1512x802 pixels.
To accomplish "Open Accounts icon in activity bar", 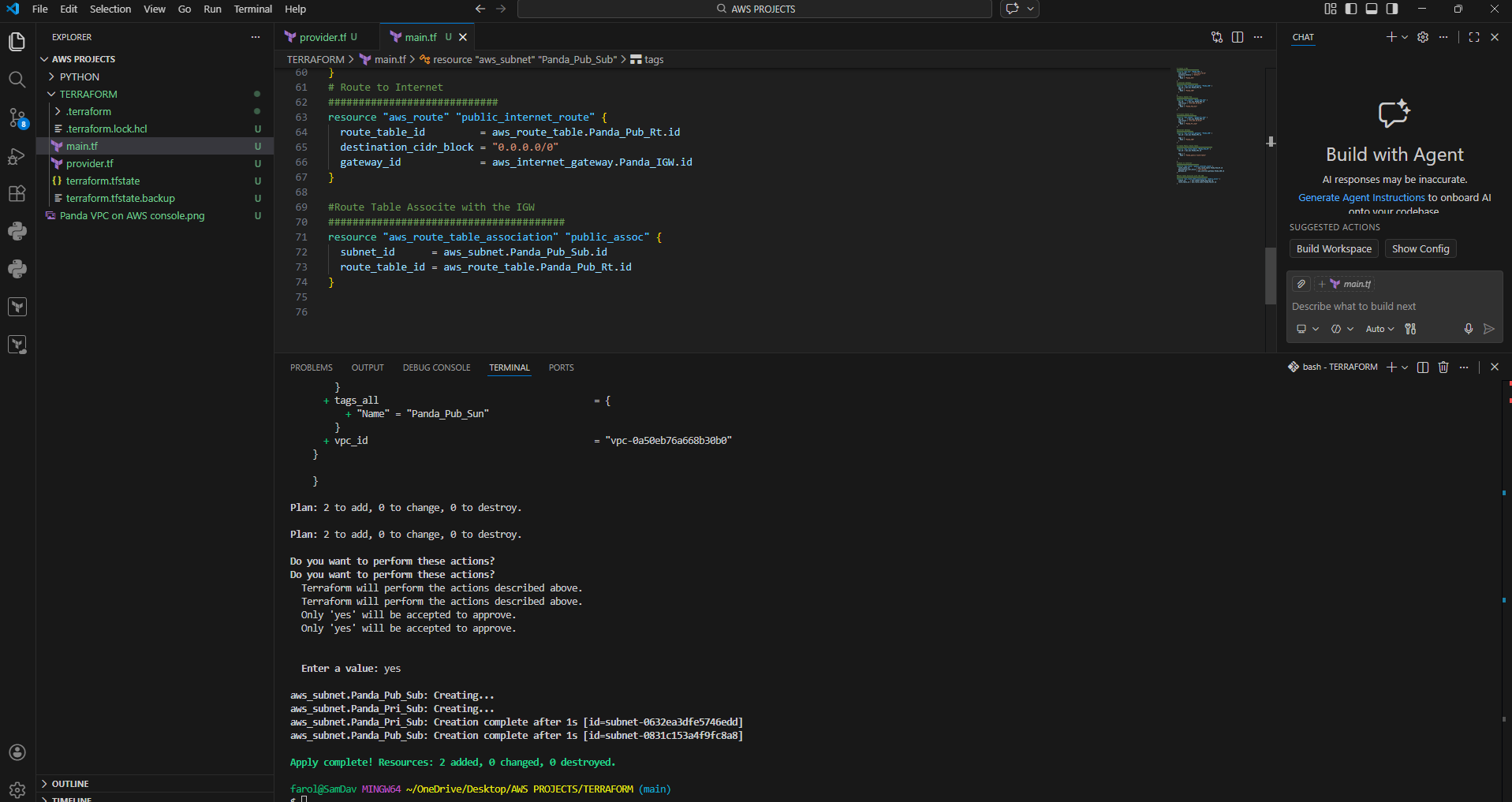I will (17, 752).
